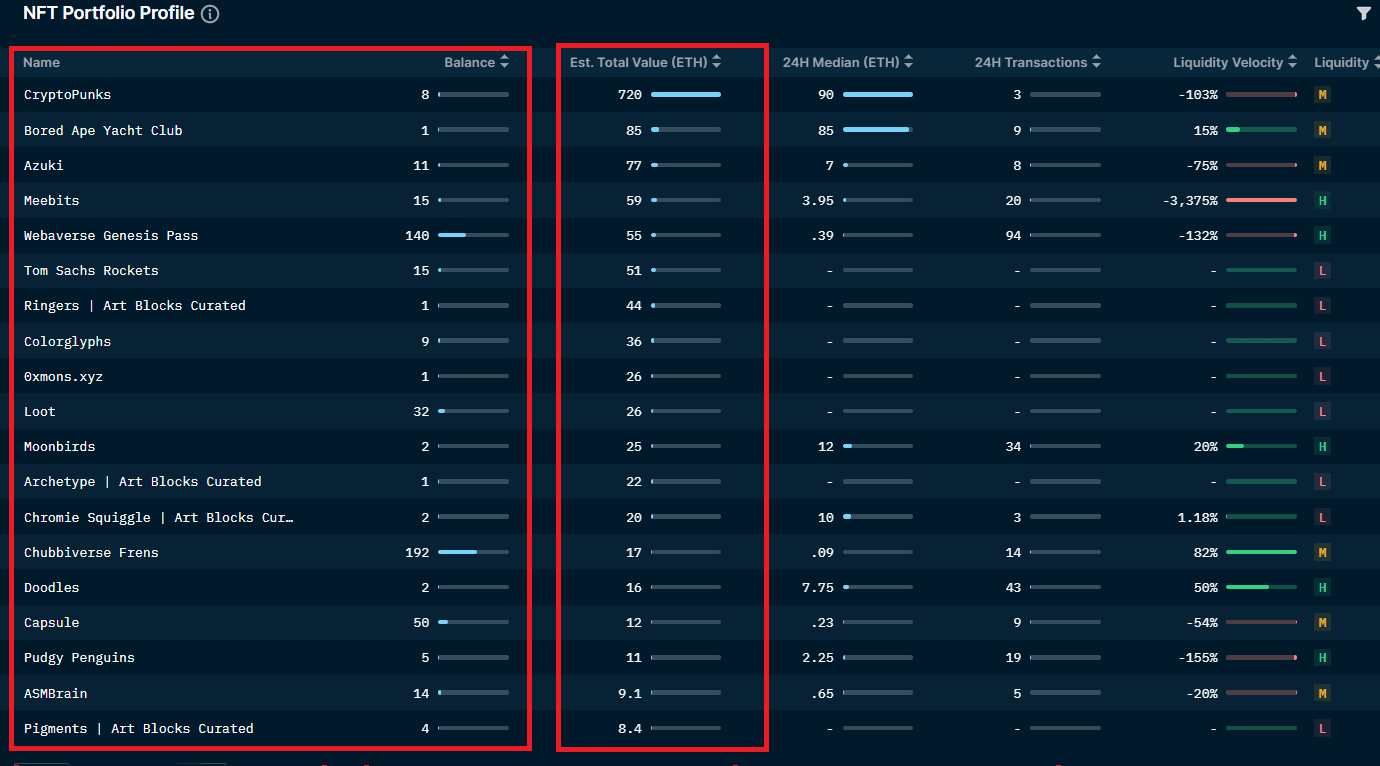Select the truncated Chromie Squiggle name

(159, 517)
